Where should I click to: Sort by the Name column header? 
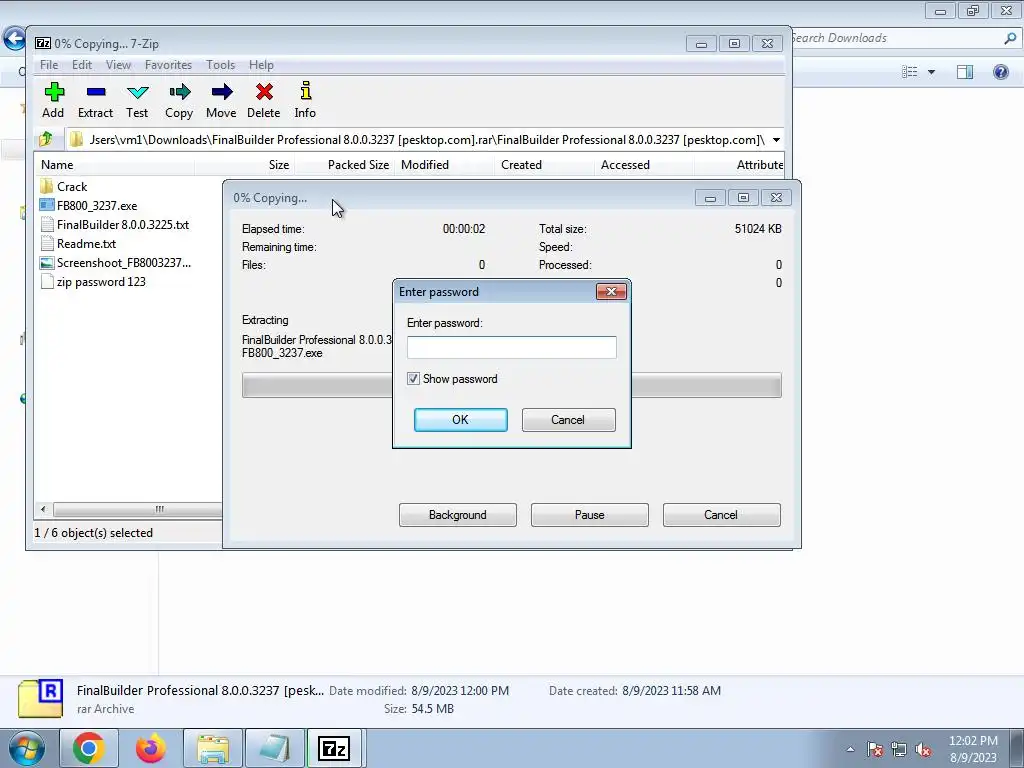click(x=114, y=165)
